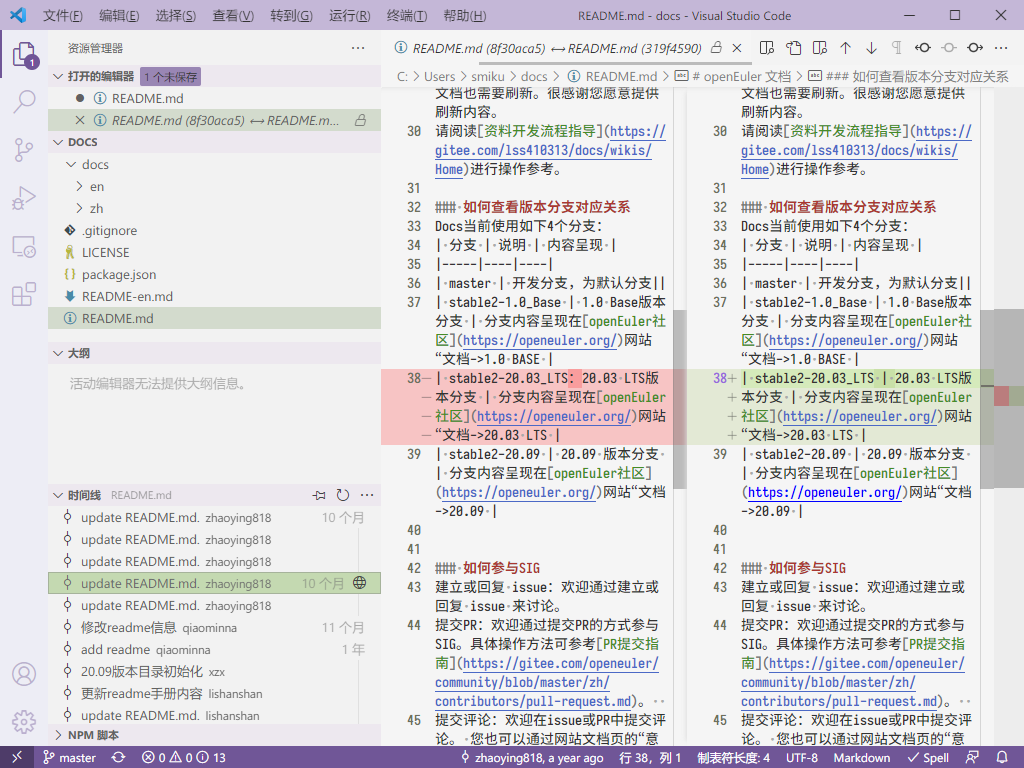Screen dimensions: 1024x768
Task: Open package.json in explorer
Action: 214,274
